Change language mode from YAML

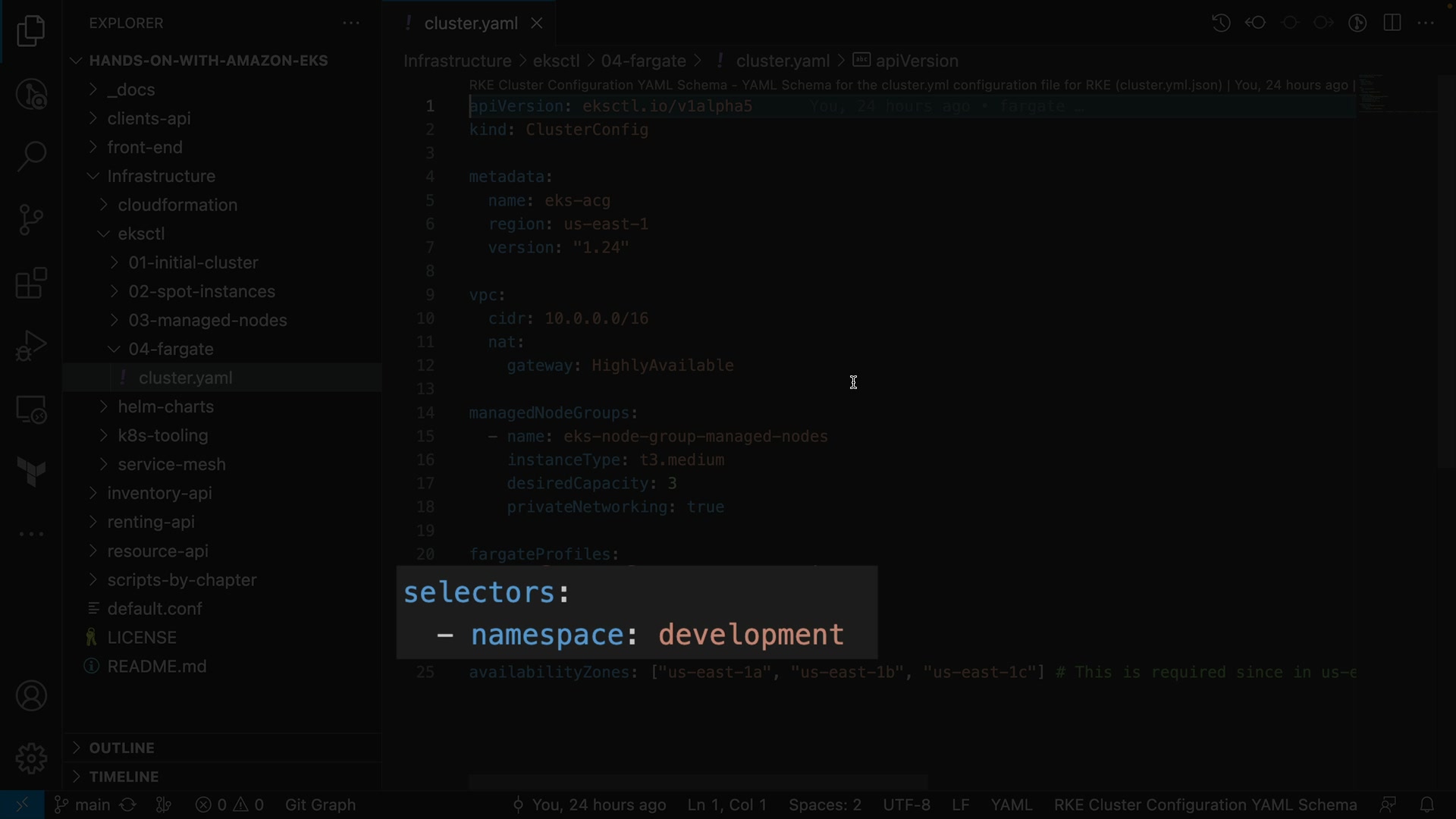(1011, 805)
